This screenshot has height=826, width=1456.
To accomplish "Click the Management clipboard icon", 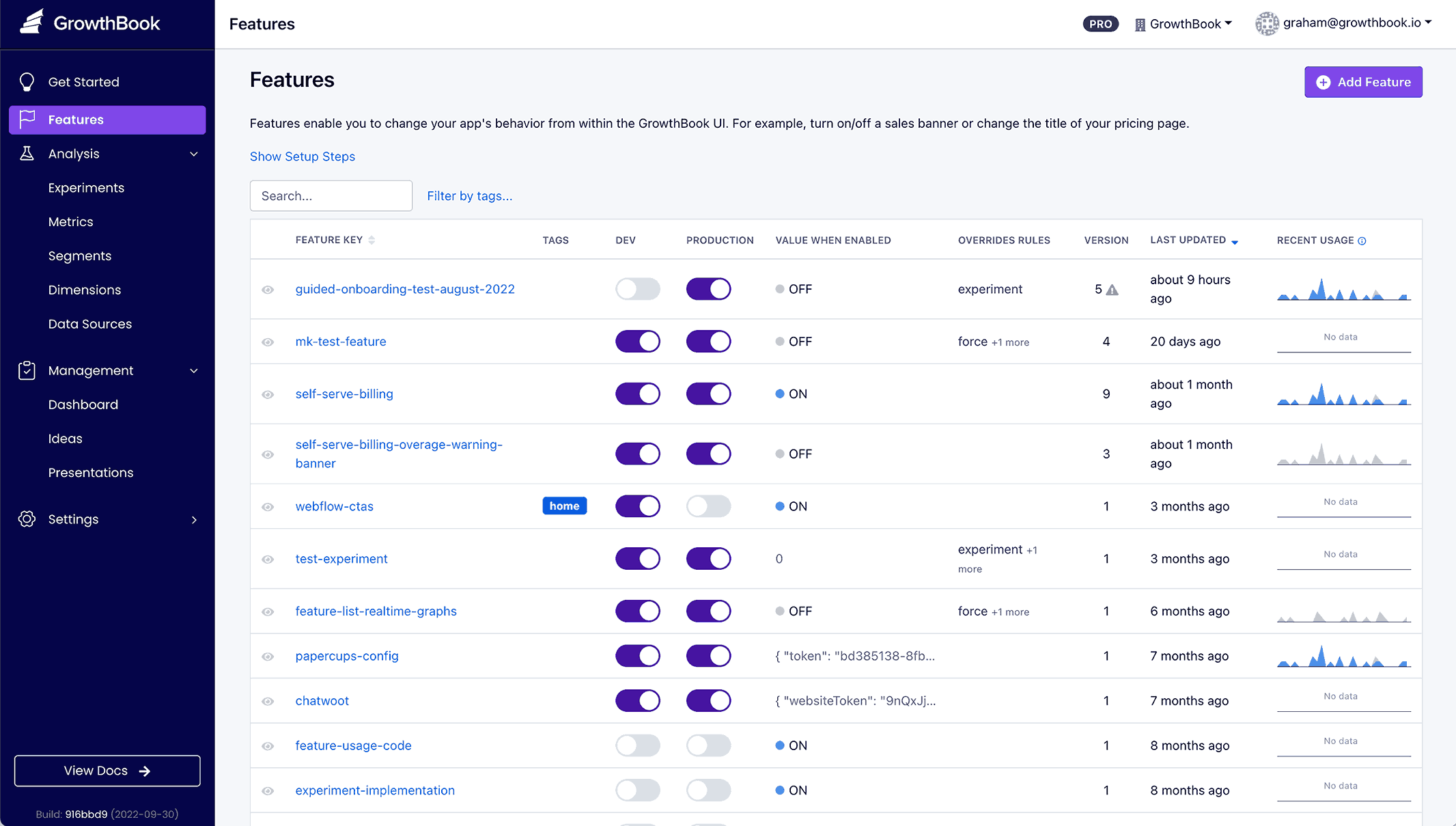I will click(27, 370).
